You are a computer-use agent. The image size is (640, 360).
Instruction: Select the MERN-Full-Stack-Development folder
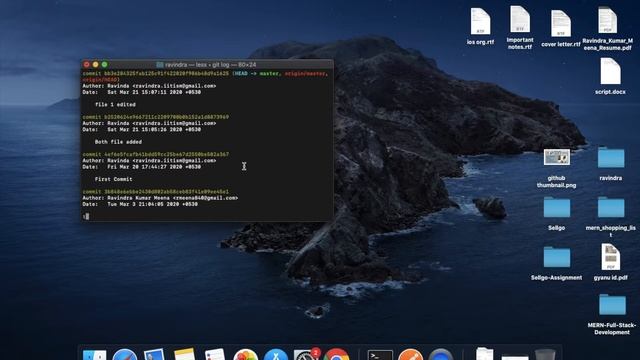click(612, 304)
